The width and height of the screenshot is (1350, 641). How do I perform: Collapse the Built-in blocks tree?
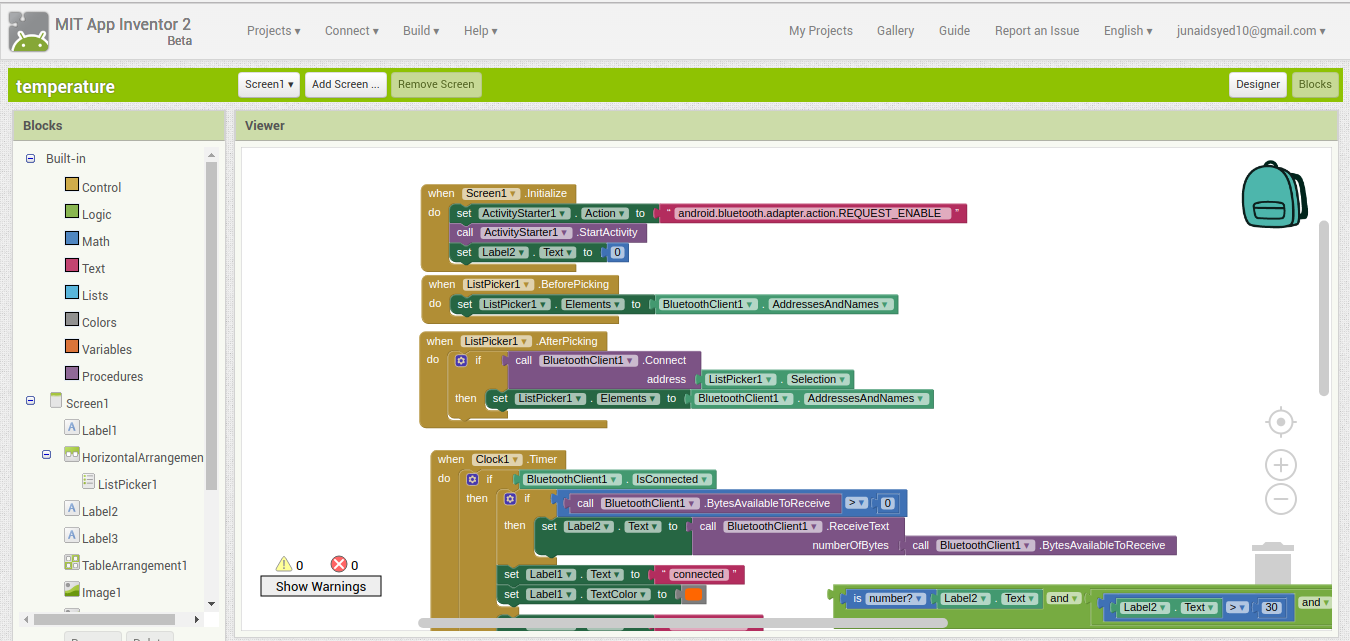[30, 158]
